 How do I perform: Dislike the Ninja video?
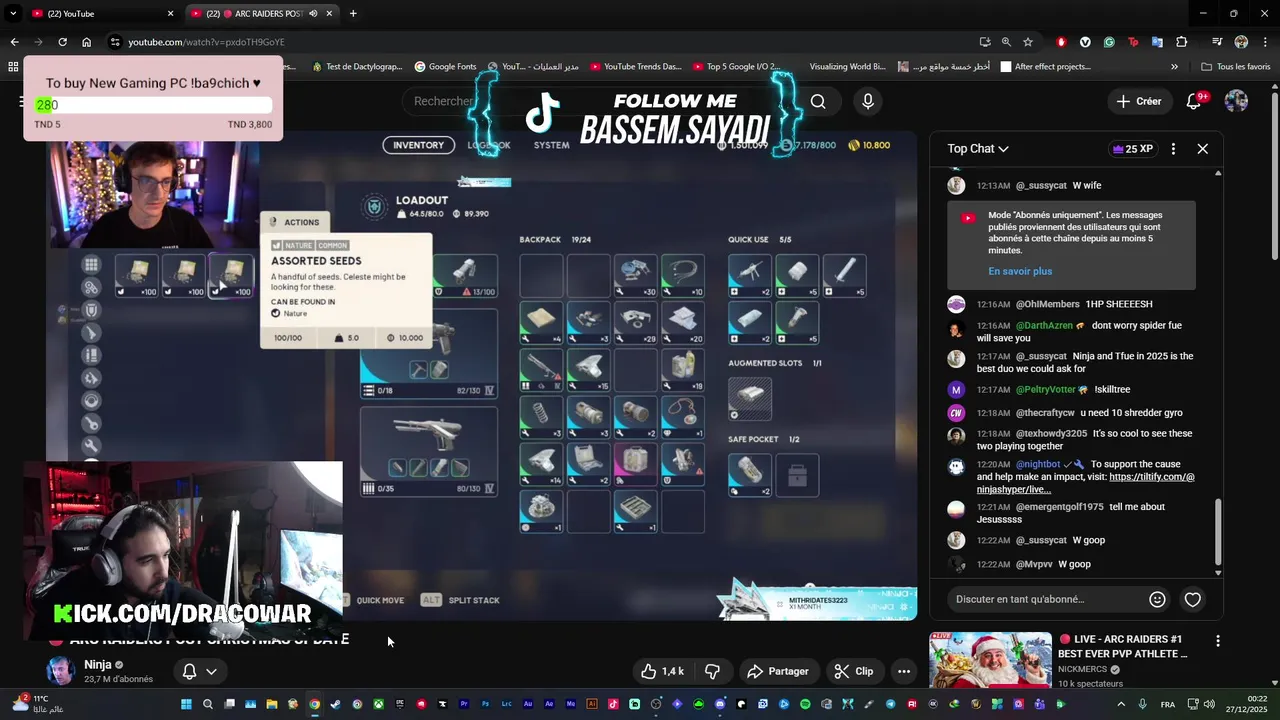click(x=713, y=671)
